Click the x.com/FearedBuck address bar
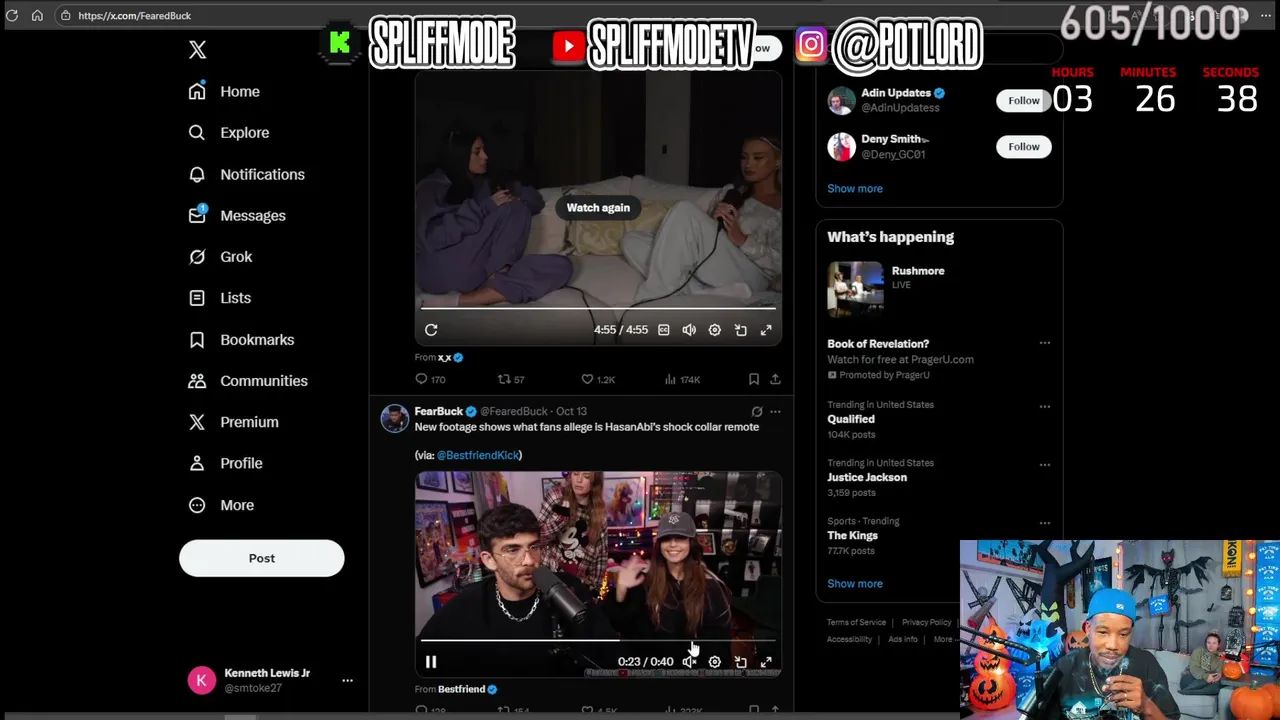The height and width of the screenshot is (720, 1280). 134,15
